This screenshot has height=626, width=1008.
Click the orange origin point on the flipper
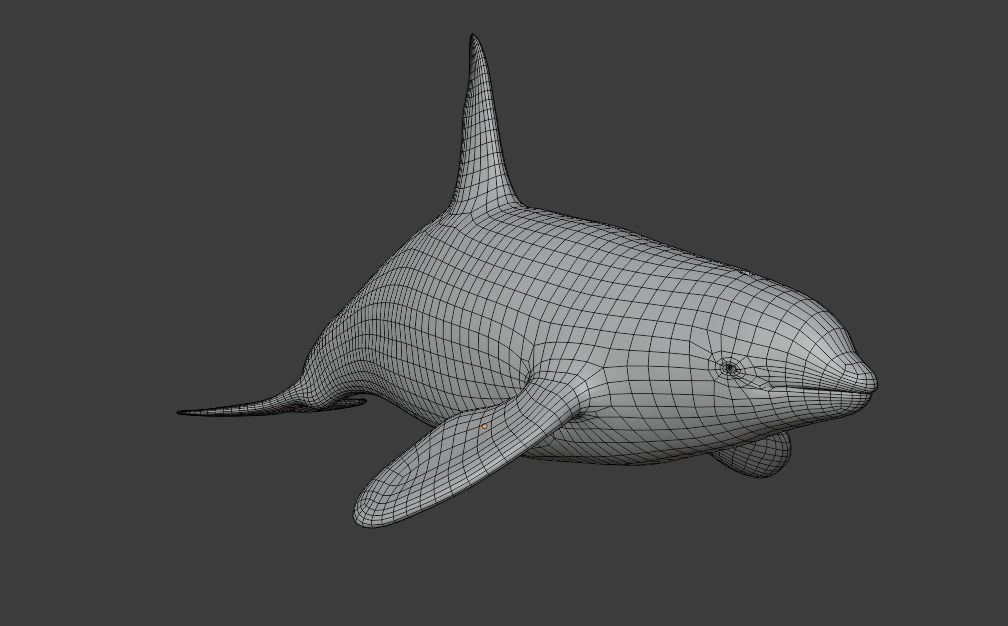tap(484, 426)
